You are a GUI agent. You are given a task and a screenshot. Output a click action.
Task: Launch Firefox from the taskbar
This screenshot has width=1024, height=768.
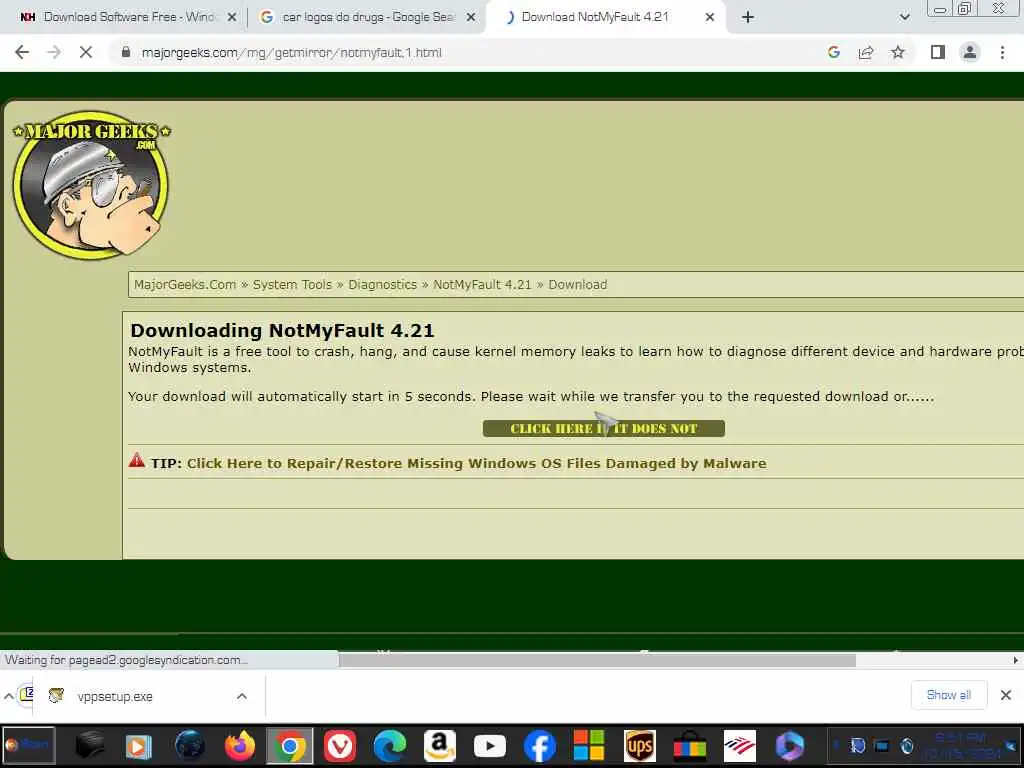[x=240, y=745]
